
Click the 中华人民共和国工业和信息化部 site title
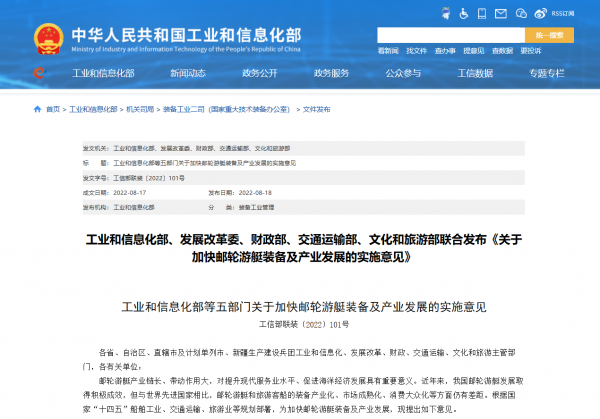click(186, 35)
